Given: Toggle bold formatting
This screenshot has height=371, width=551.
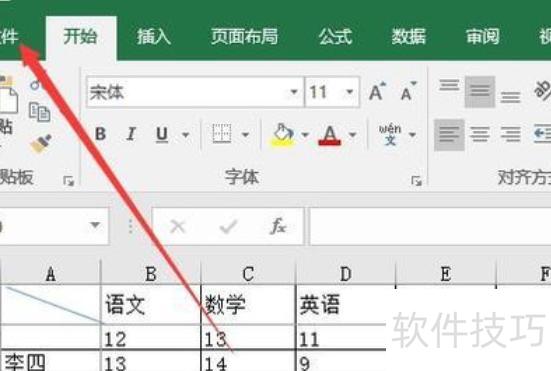Looking at the screenshot, I should point(101,134).
